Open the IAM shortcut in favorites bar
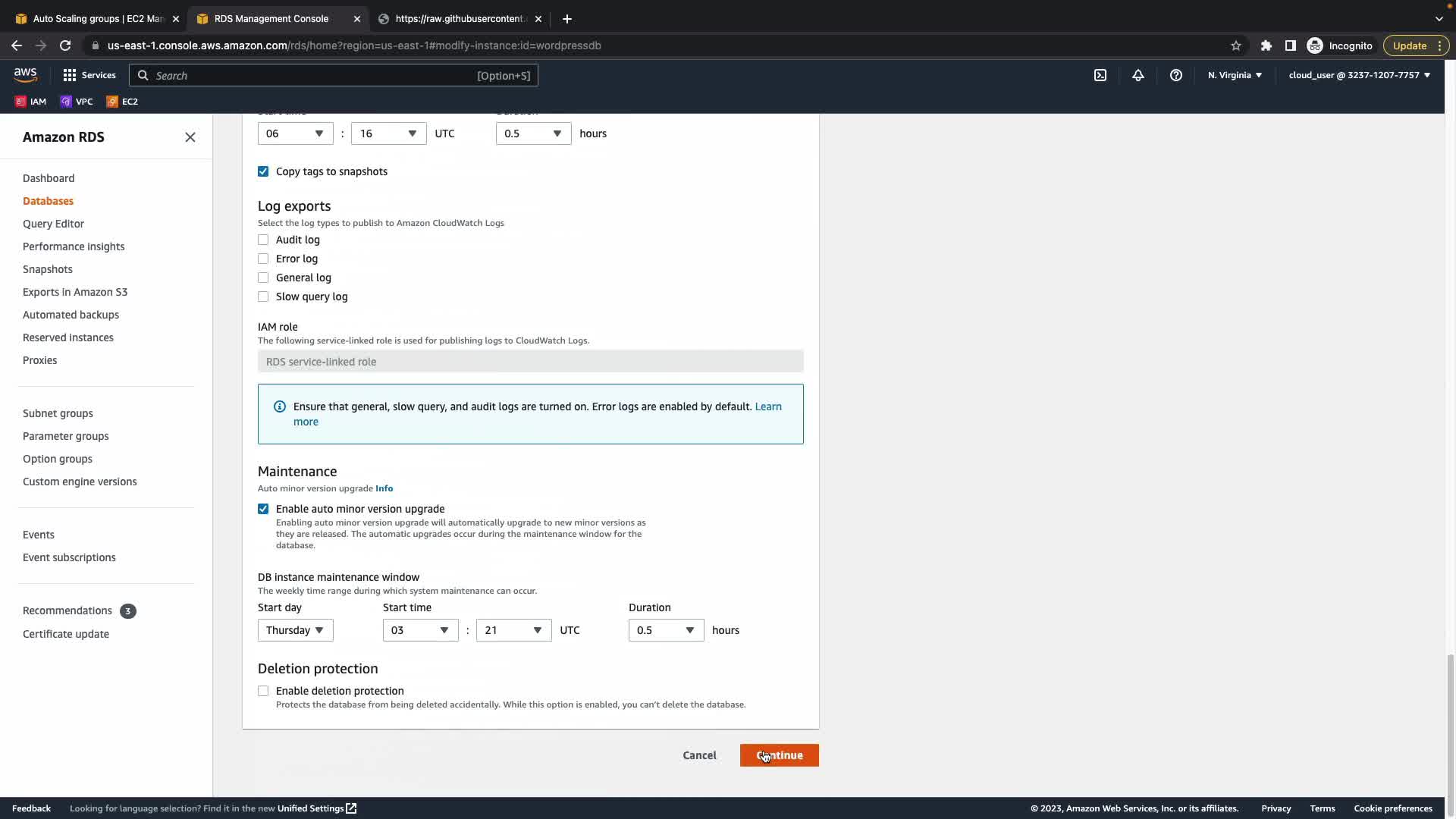1456x819 pixels. [x=31, y=102]
